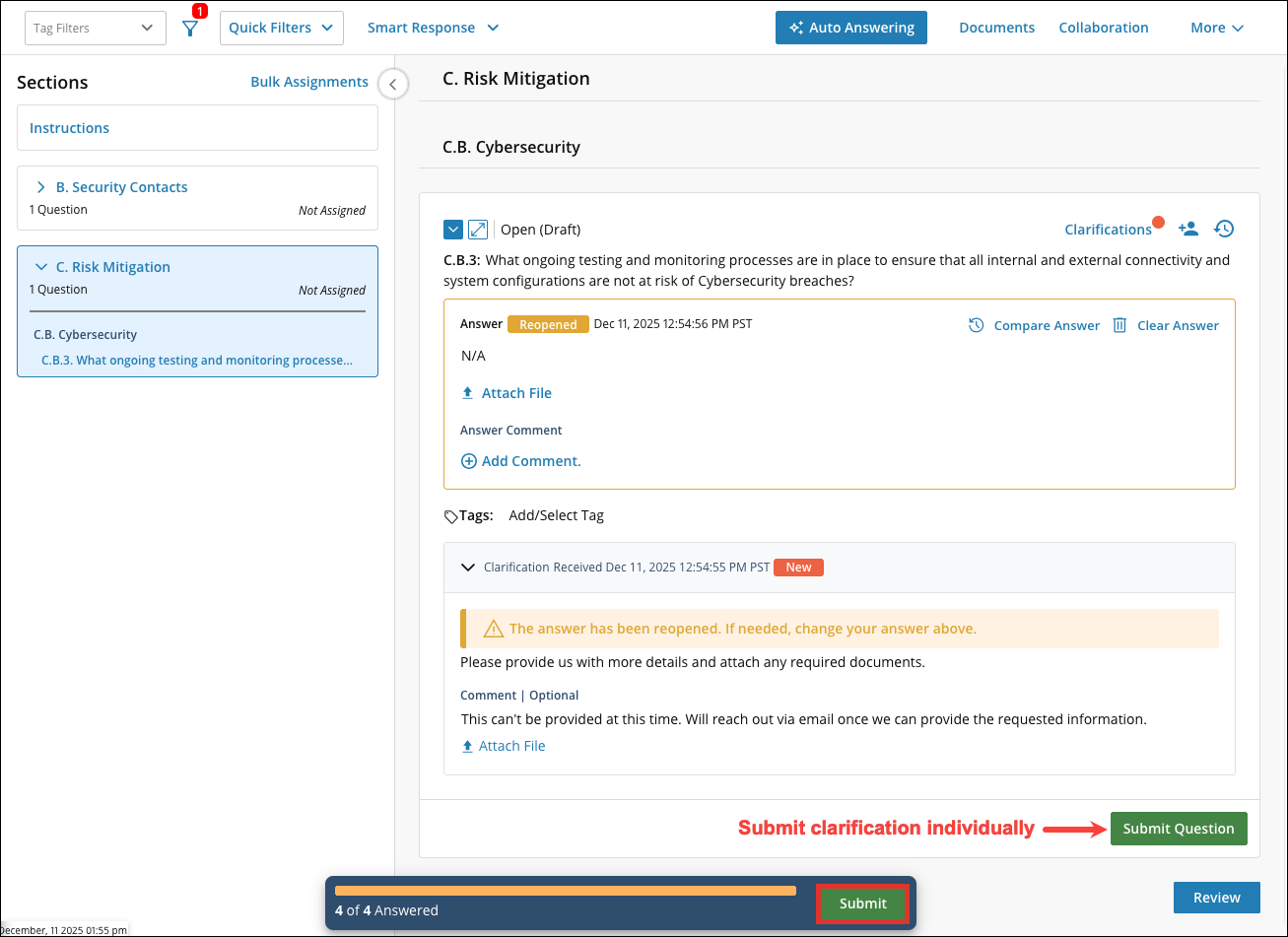Click the orange answered progress bar
1288x937 pixels.
tap(565, 891)
